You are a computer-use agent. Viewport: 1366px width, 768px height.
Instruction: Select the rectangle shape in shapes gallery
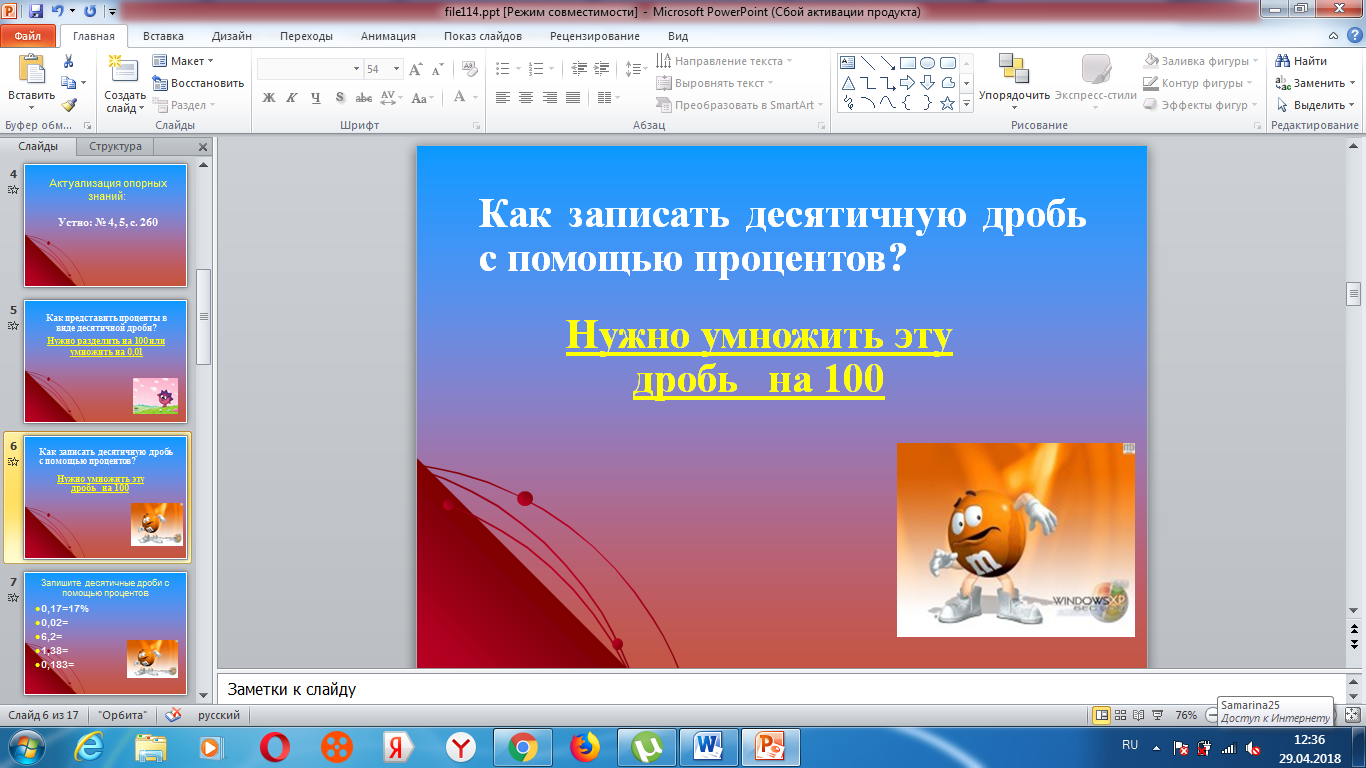908,62
